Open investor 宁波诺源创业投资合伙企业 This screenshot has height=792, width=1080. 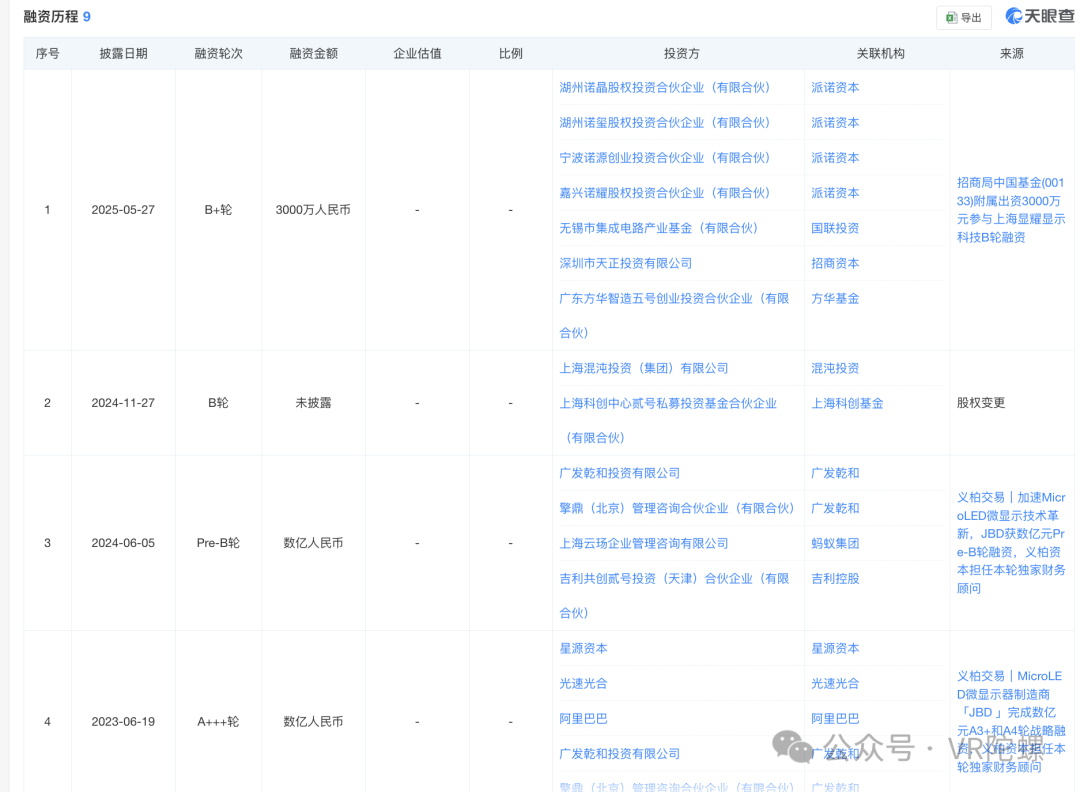[x=665, y=158]
